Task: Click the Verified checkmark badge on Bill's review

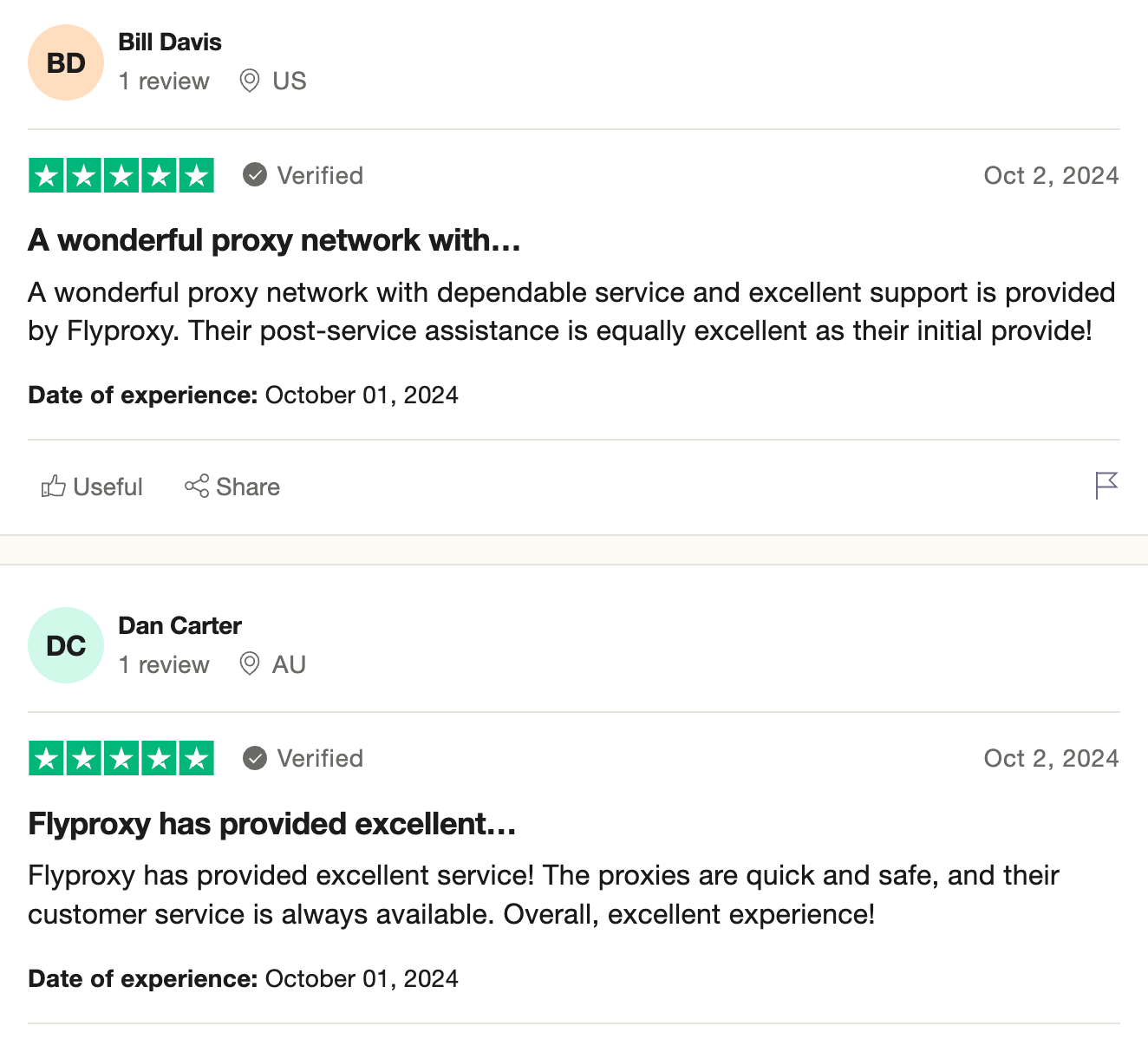Action: pos(254,174)
